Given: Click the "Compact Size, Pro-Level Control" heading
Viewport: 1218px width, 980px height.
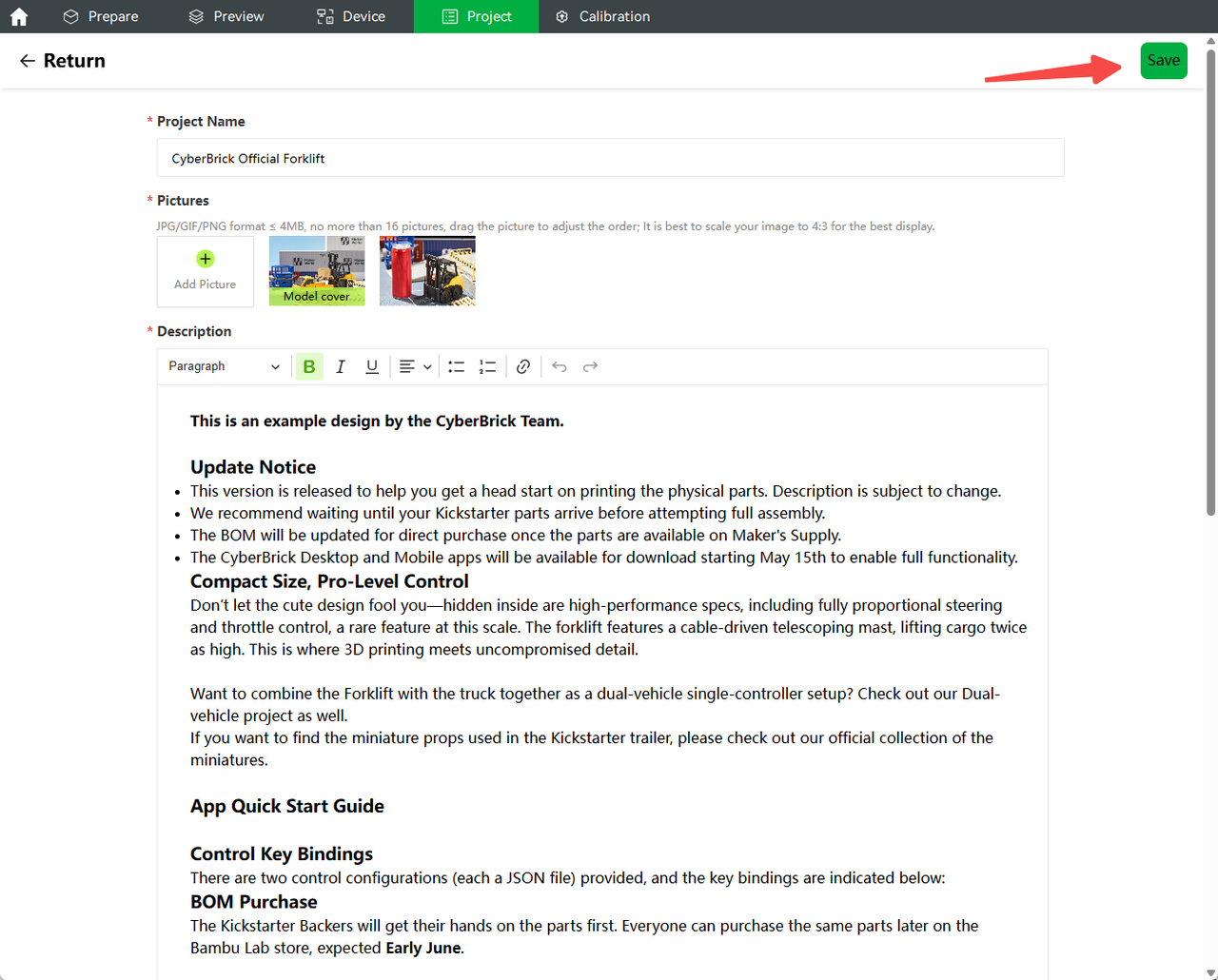Looking at the screenshot, I should (x=329, y=581).
